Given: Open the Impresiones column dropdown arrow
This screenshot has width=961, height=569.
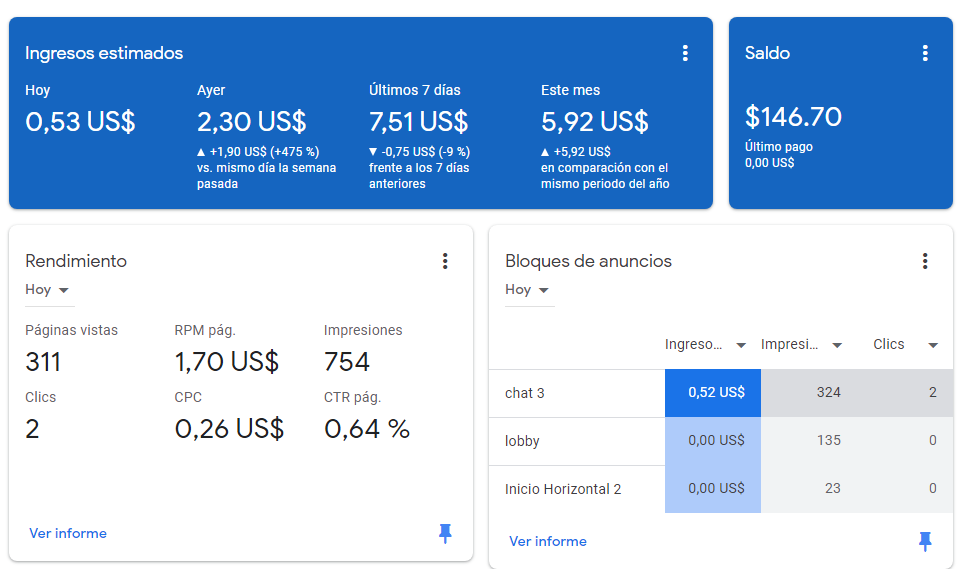Looking at the screenshot, I should 837,345.
